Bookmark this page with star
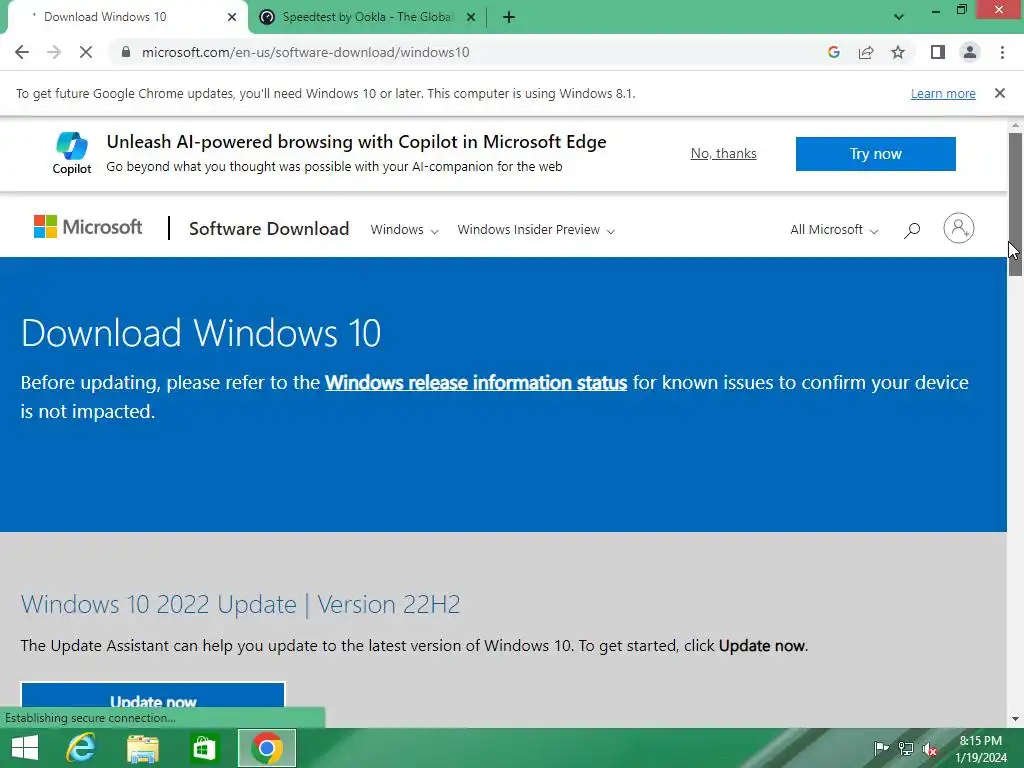Viewport: 1024px width, 768px height. (898, 52)
